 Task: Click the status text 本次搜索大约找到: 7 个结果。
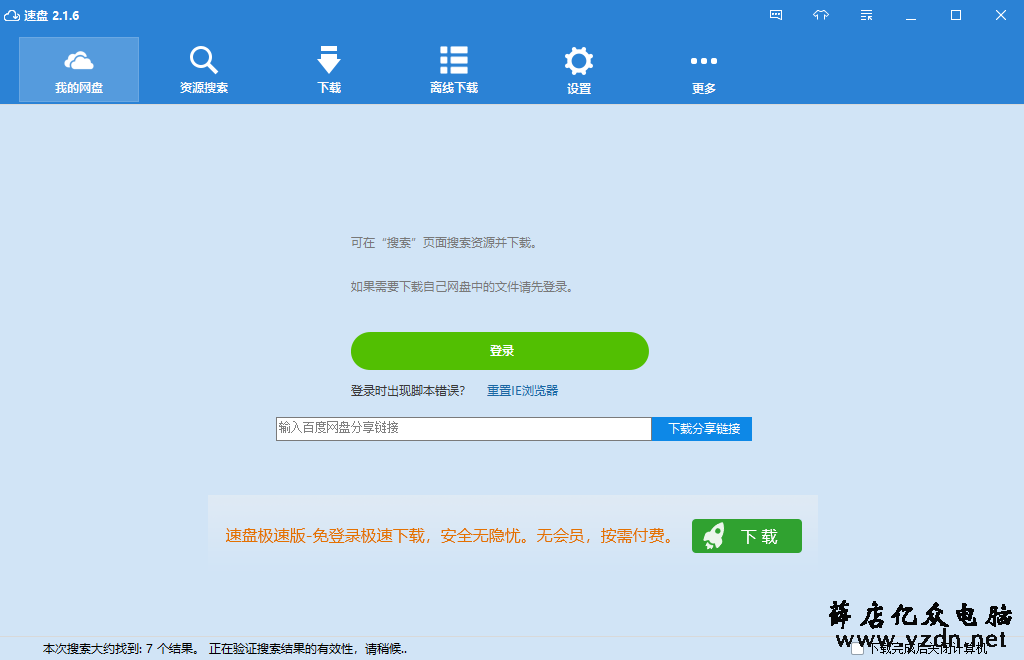click(122, 648)
